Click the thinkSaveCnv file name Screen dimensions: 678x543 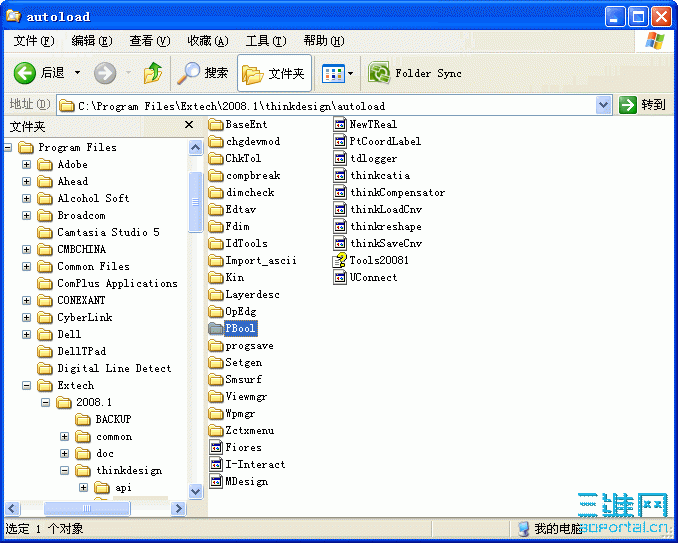[x=386, y=243]
